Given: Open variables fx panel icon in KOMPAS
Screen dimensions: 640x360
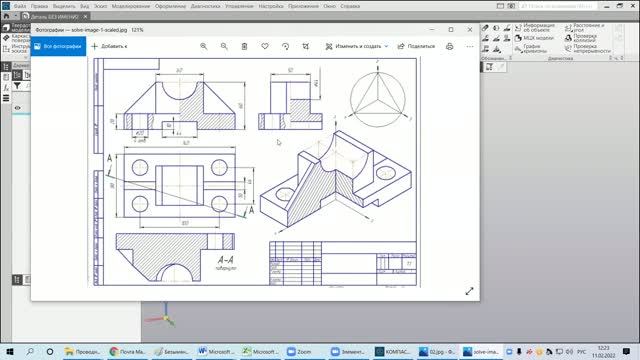Looking at the screenshot, I should coord(6,87).
